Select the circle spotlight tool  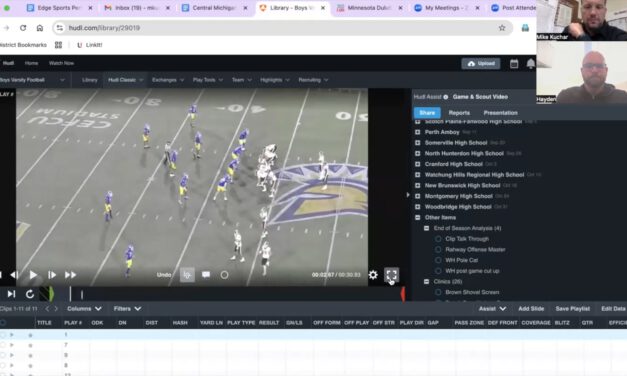tap(224, 275)
